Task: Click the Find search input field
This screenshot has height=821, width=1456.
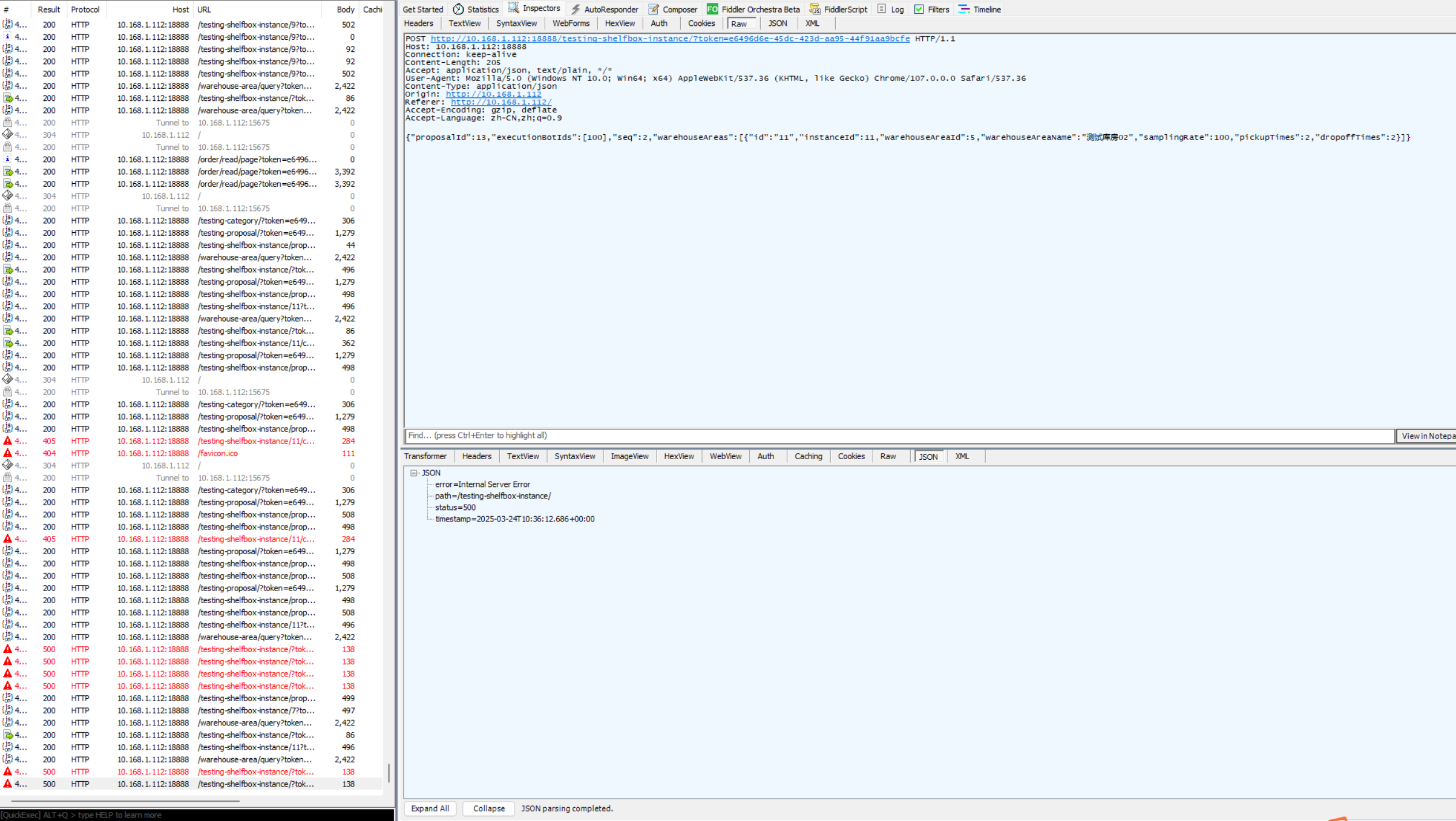Action: coord(899,436)
